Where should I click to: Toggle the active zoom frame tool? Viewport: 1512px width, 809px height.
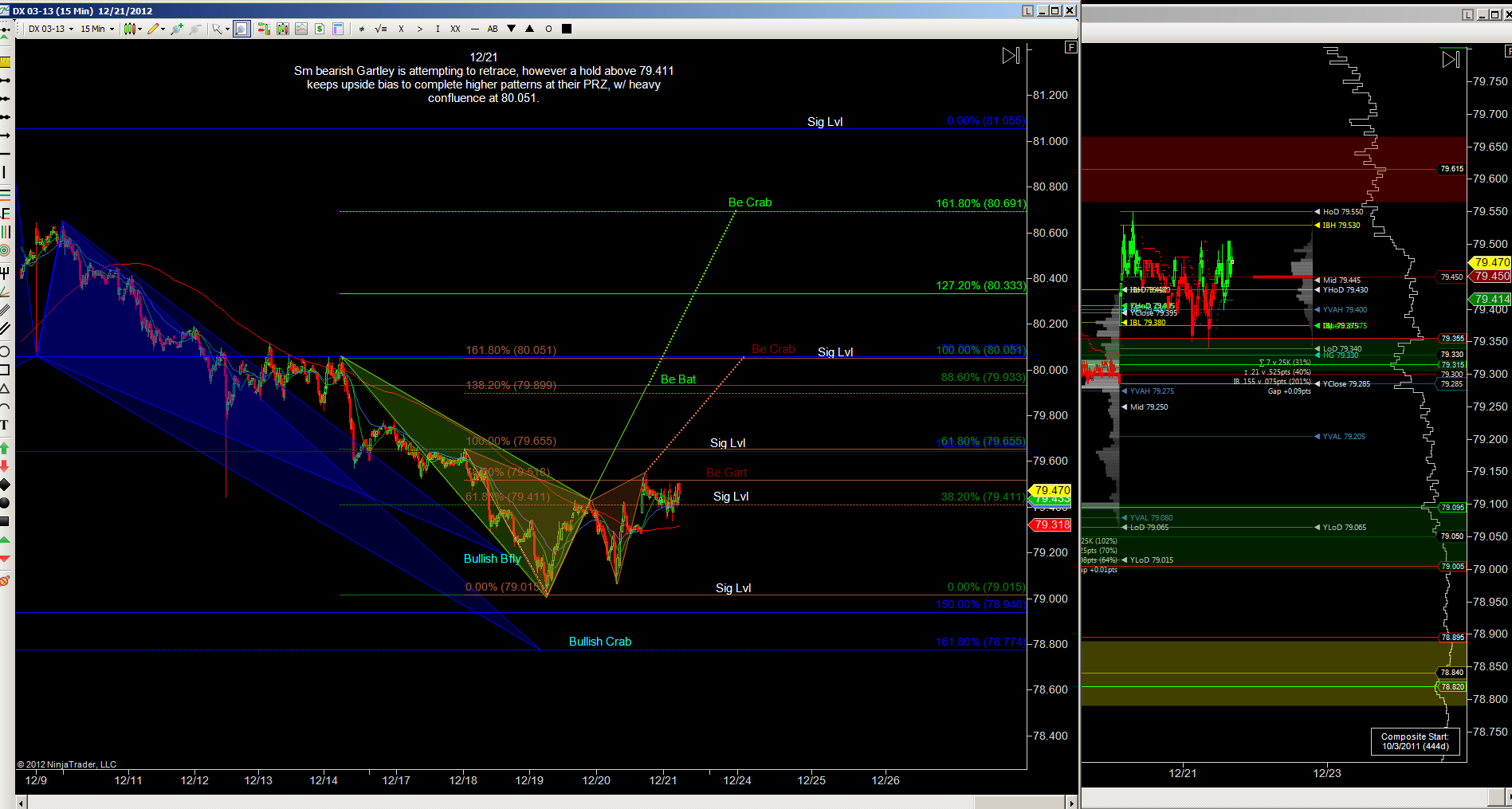[242, 29]
